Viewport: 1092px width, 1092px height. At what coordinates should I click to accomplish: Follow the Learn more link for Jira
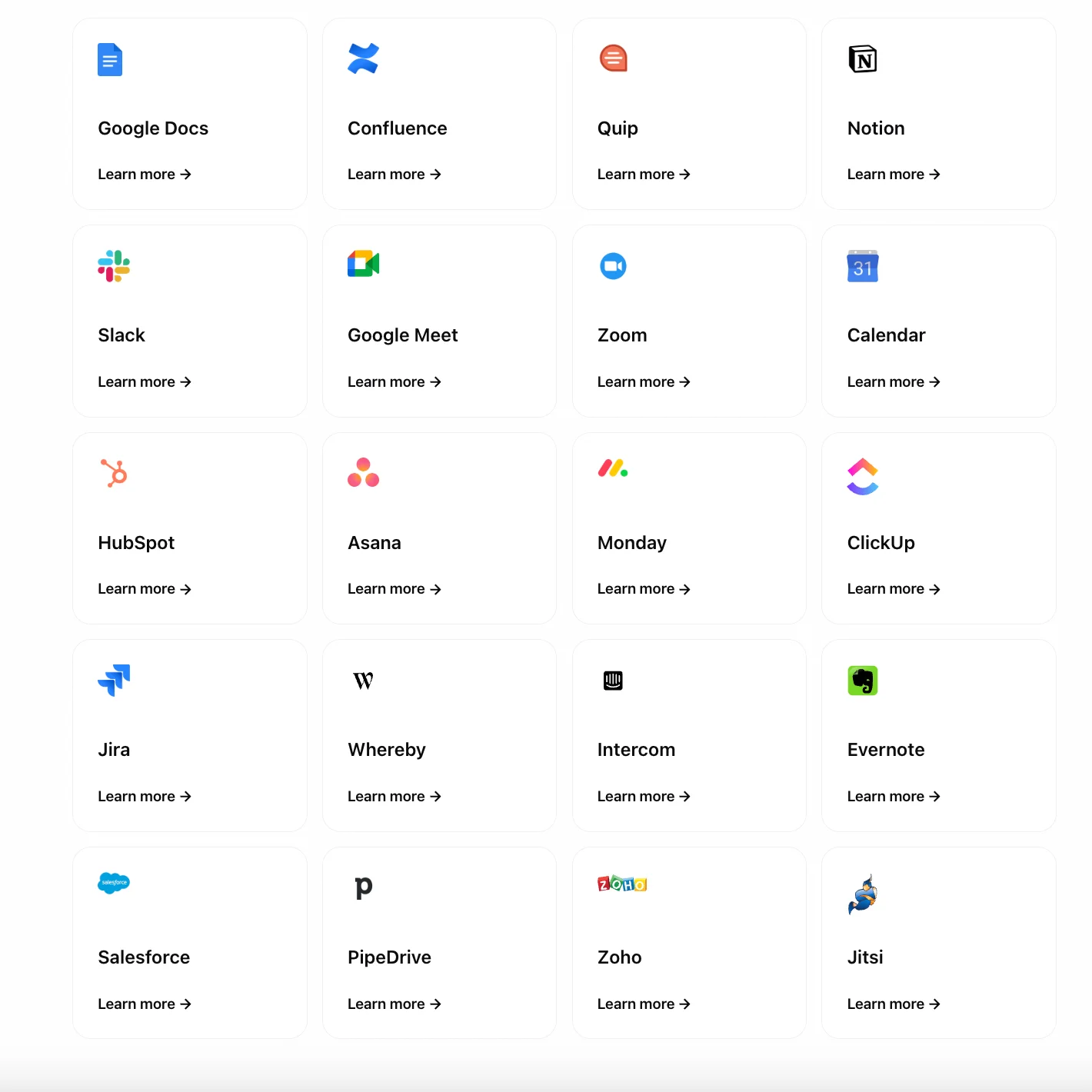pyautogui.click(x=145, y=797)
